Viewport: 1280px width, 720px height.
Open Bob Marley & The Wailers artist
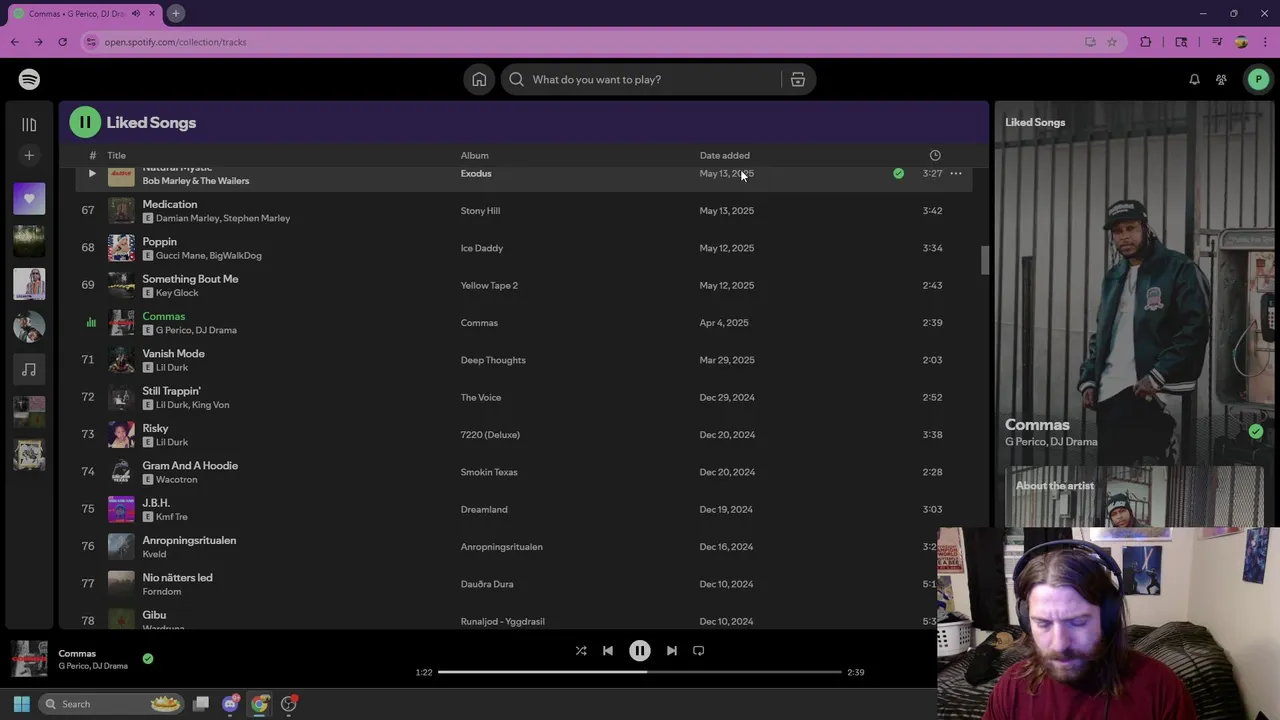196,181
